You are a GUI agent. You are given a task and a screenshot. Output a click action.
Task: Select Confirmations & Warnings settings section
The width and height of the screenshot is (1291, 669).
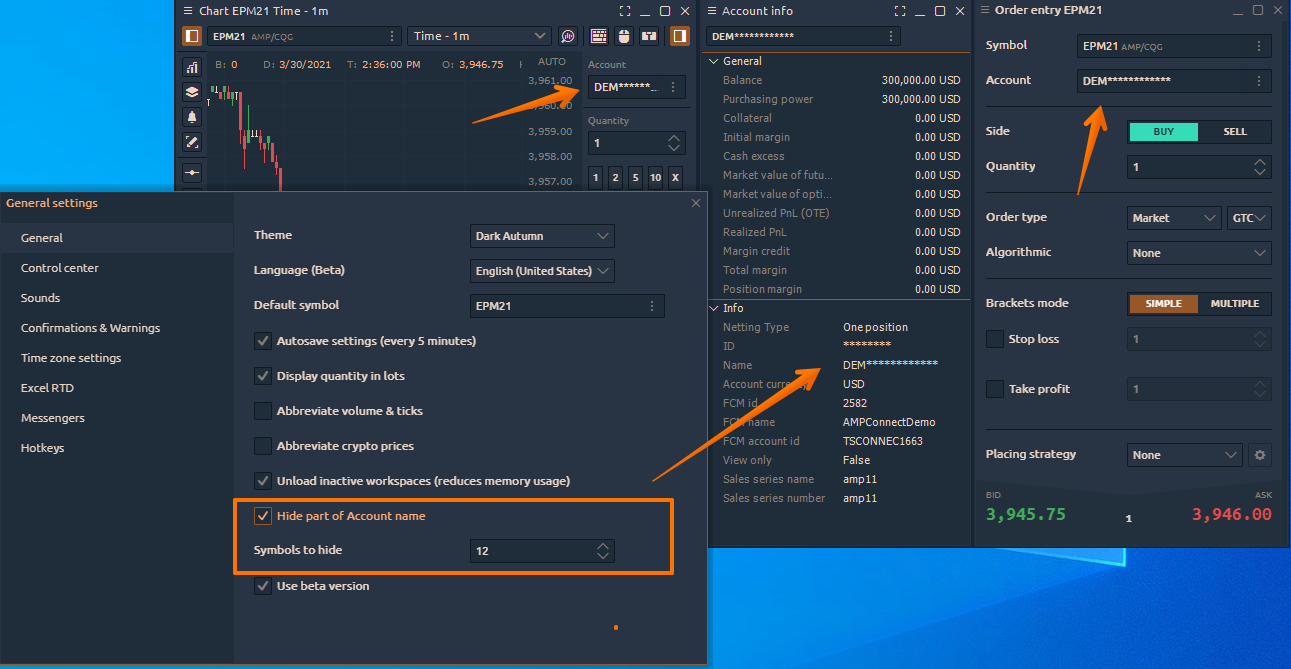tap(90, 328)
